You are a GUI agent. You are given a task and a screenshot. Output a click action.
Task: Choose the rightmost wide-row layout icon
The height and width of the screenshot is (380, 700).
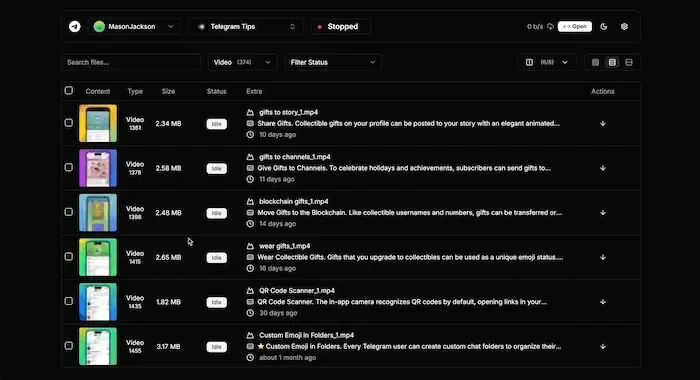629,63
